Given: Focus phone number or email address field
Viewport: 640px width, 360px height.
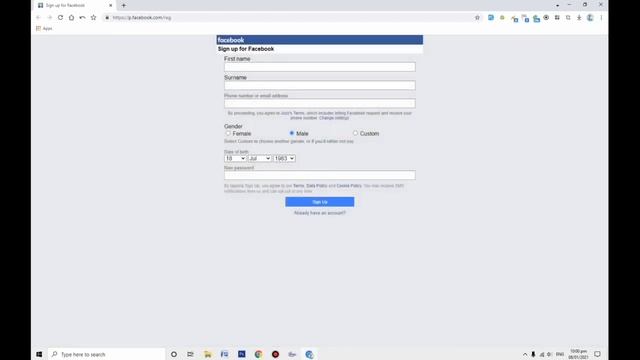Looking at the screenshot, I should (x=320, y=103).
